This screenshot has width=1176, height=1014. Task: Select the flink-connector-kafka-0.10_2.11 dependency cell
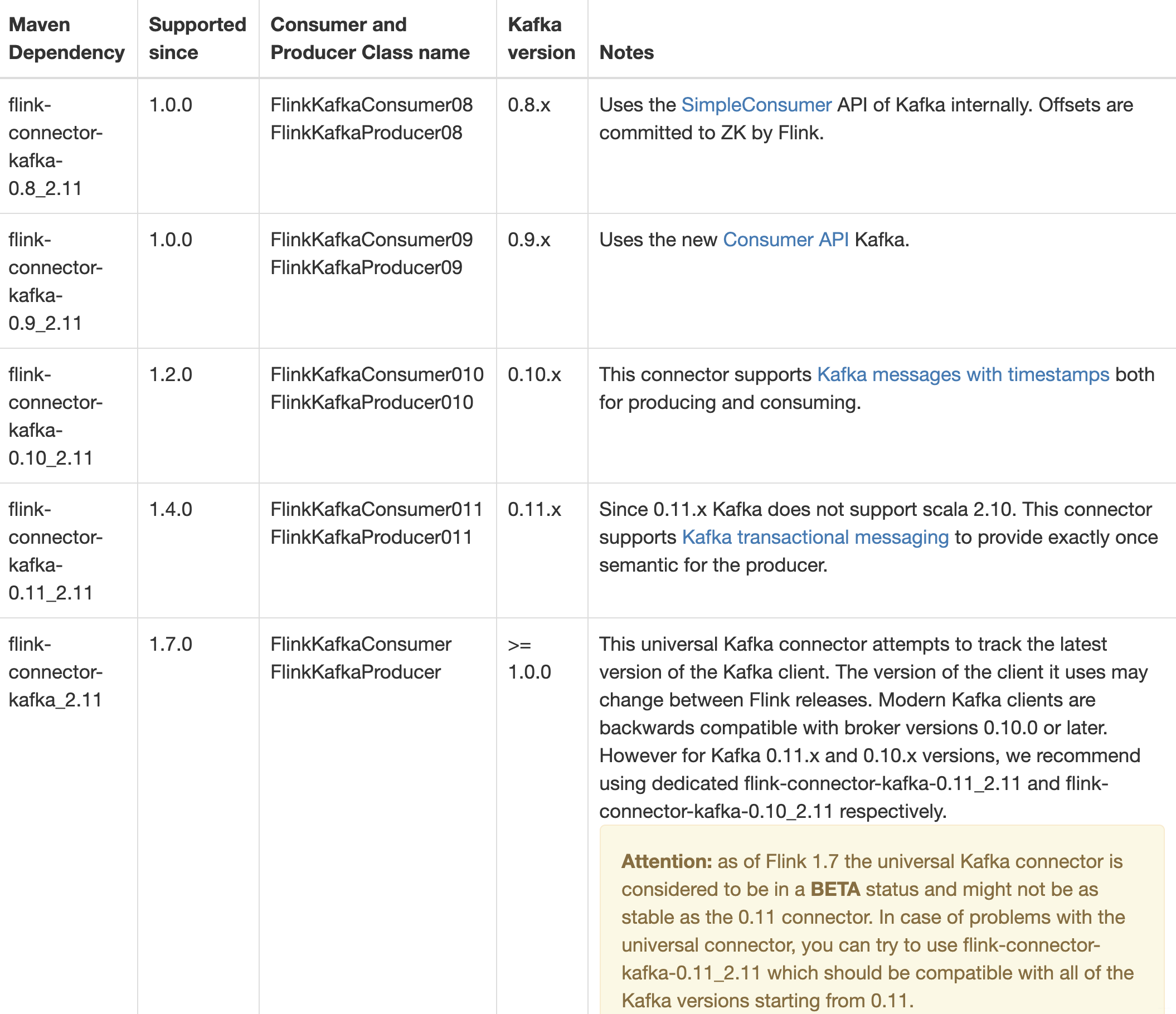[x=55, y=416]
